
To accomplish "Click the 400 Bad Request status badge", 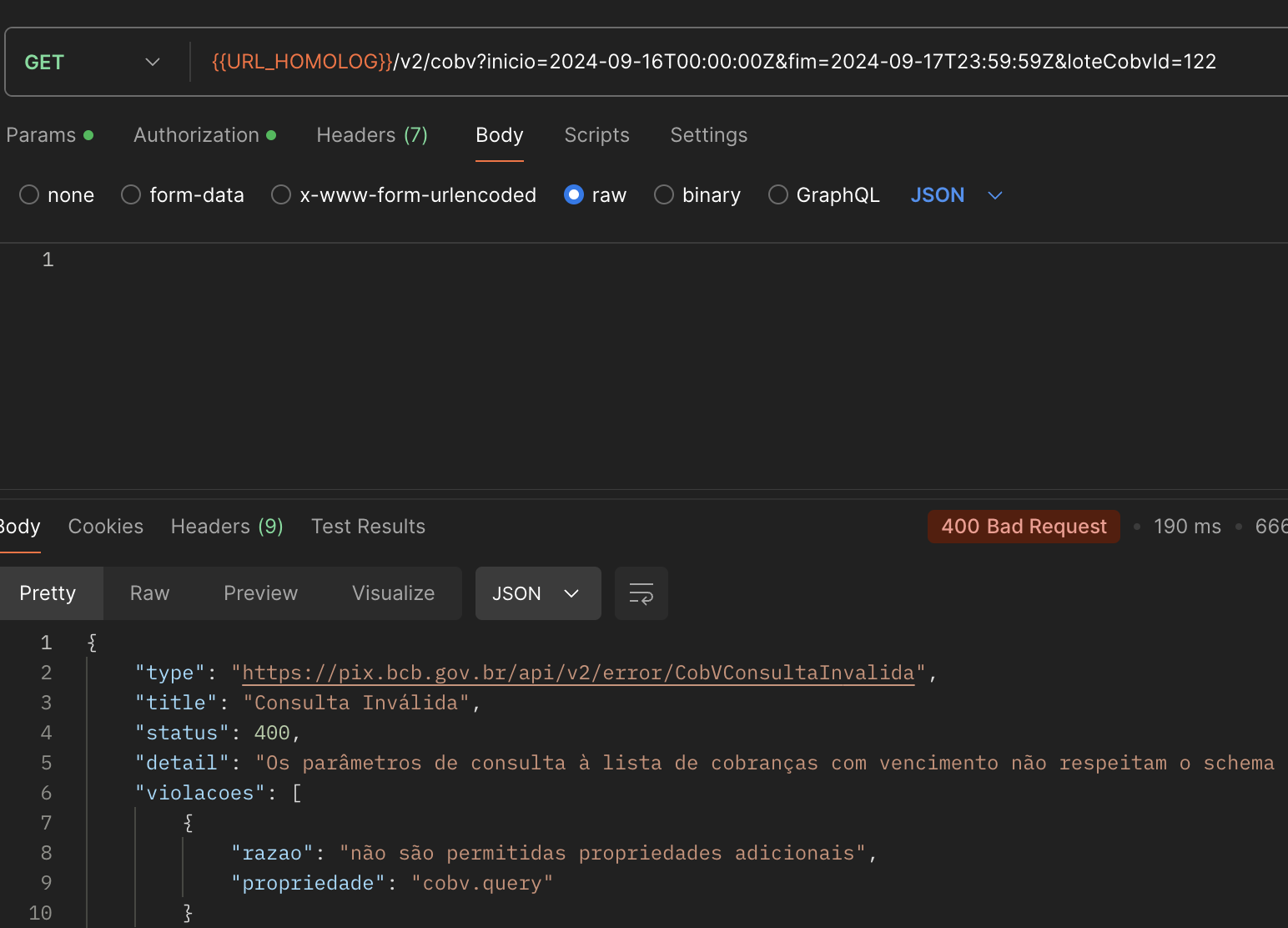I will [x=1024, y=527].
